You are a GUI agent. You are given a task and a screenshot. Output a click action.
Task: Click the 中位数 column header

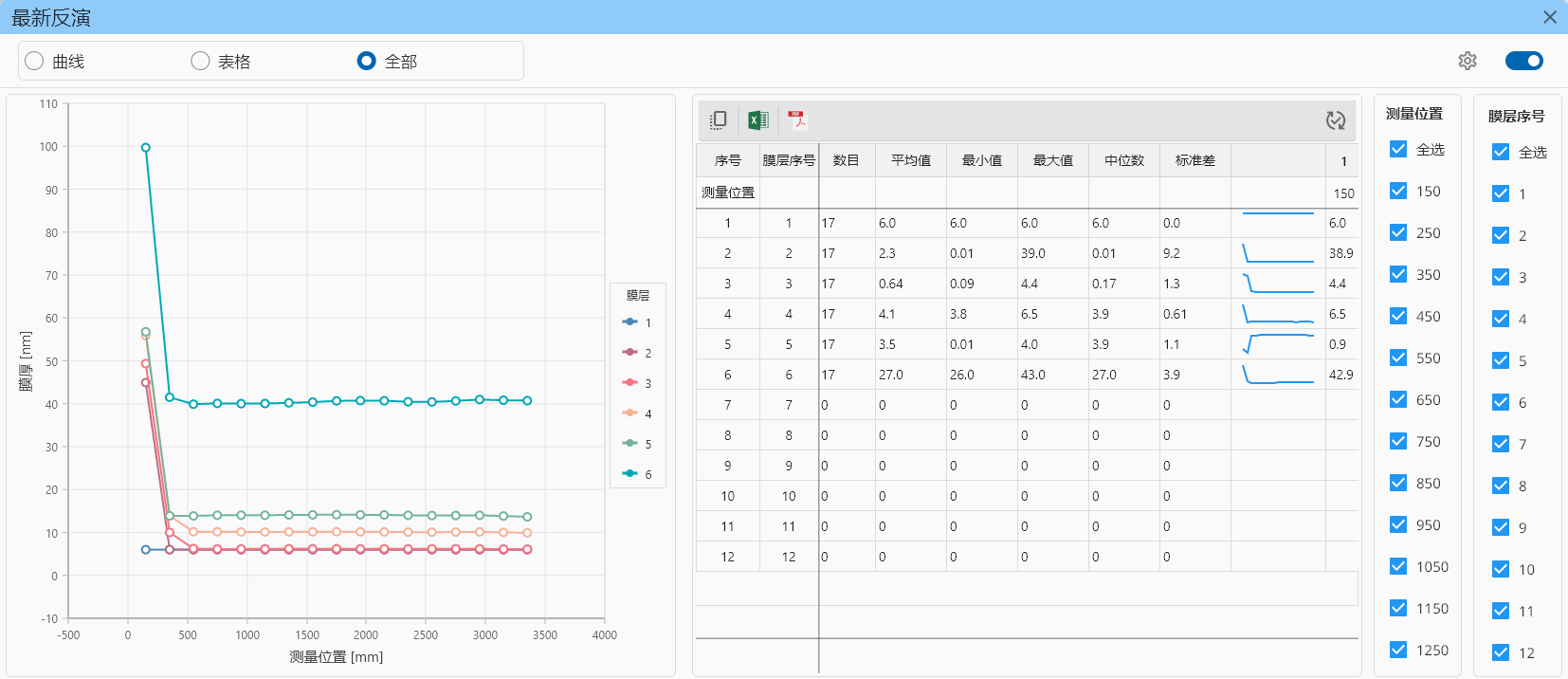1124,160
